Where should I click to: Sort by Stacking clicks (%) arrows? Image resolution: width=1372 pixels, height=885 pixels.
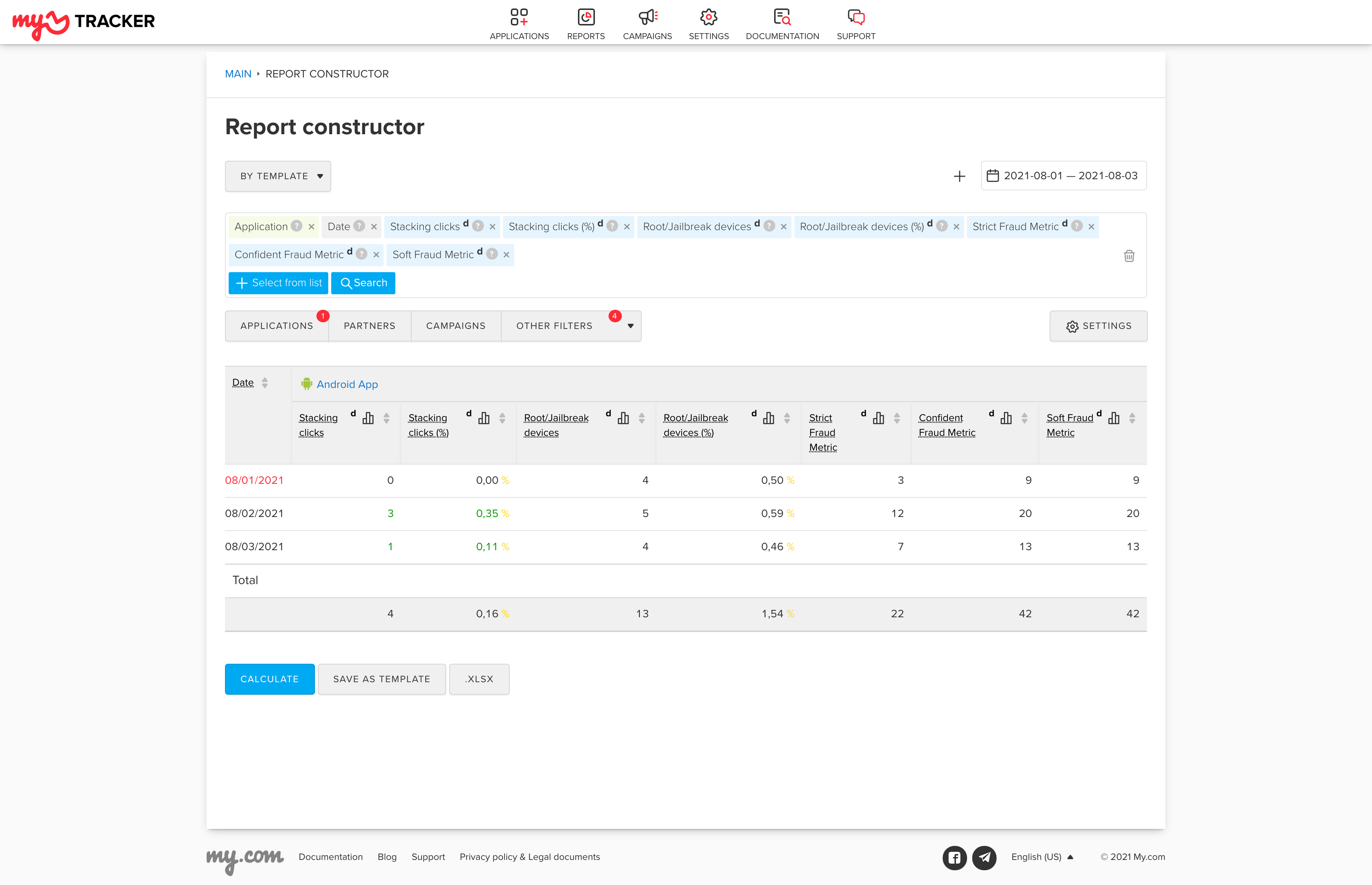point(502,419)
